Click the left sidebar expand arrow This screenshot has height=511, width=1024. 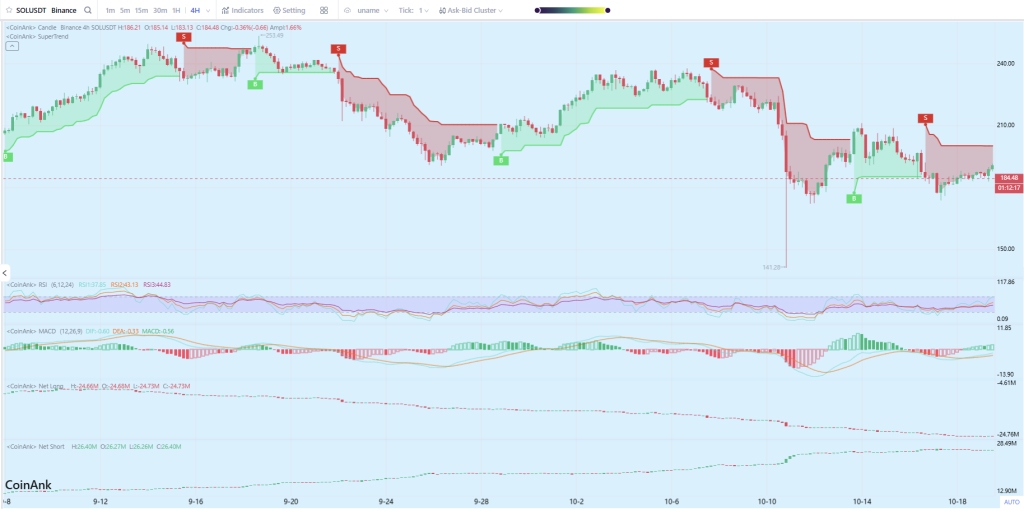[4, 272]
